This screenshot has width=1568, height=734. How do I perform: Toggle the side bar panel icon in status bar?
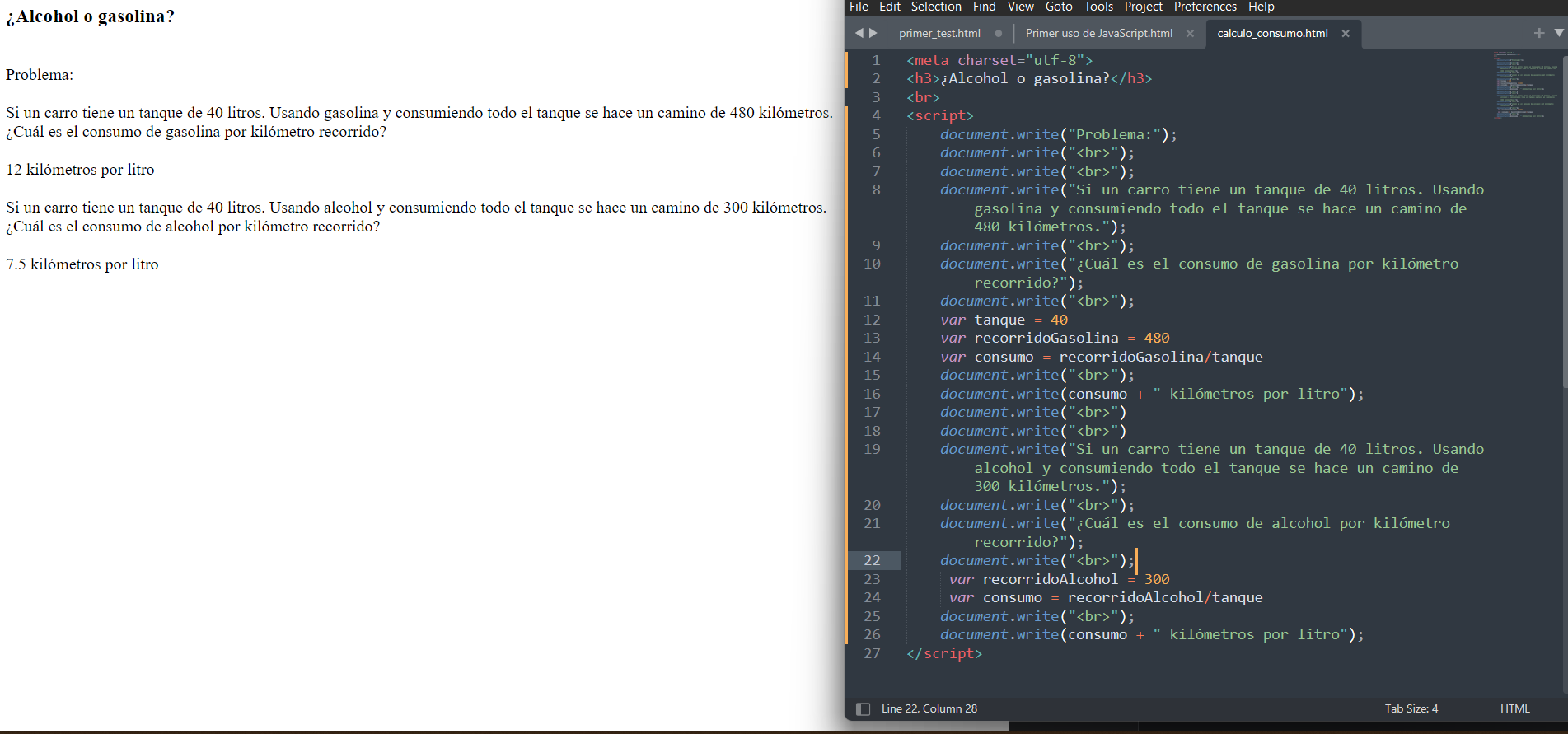863,708
